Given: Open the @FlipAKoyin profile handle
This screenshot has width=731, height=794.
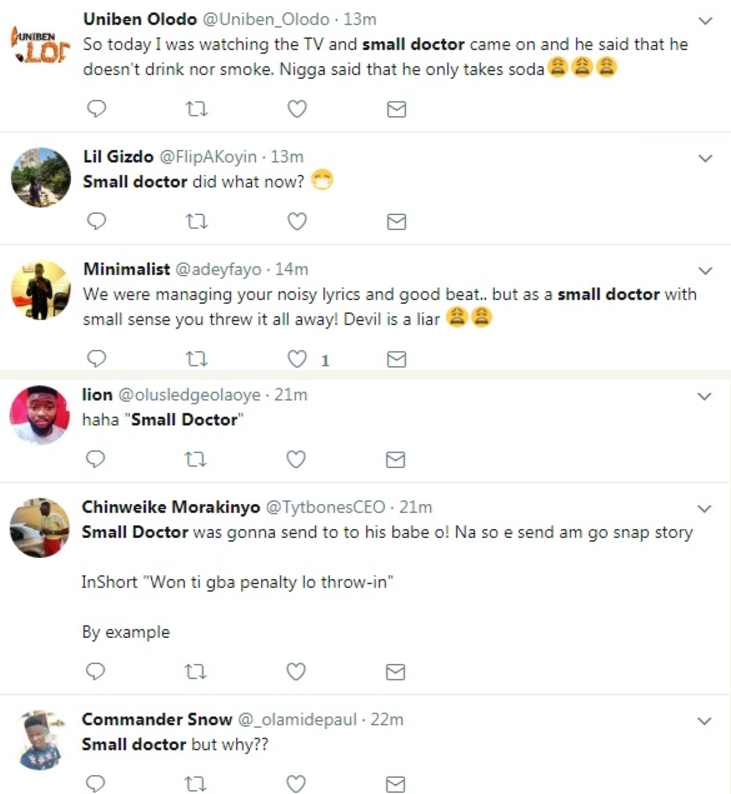Looking at the screenshot, I should [x=208, y=157].
